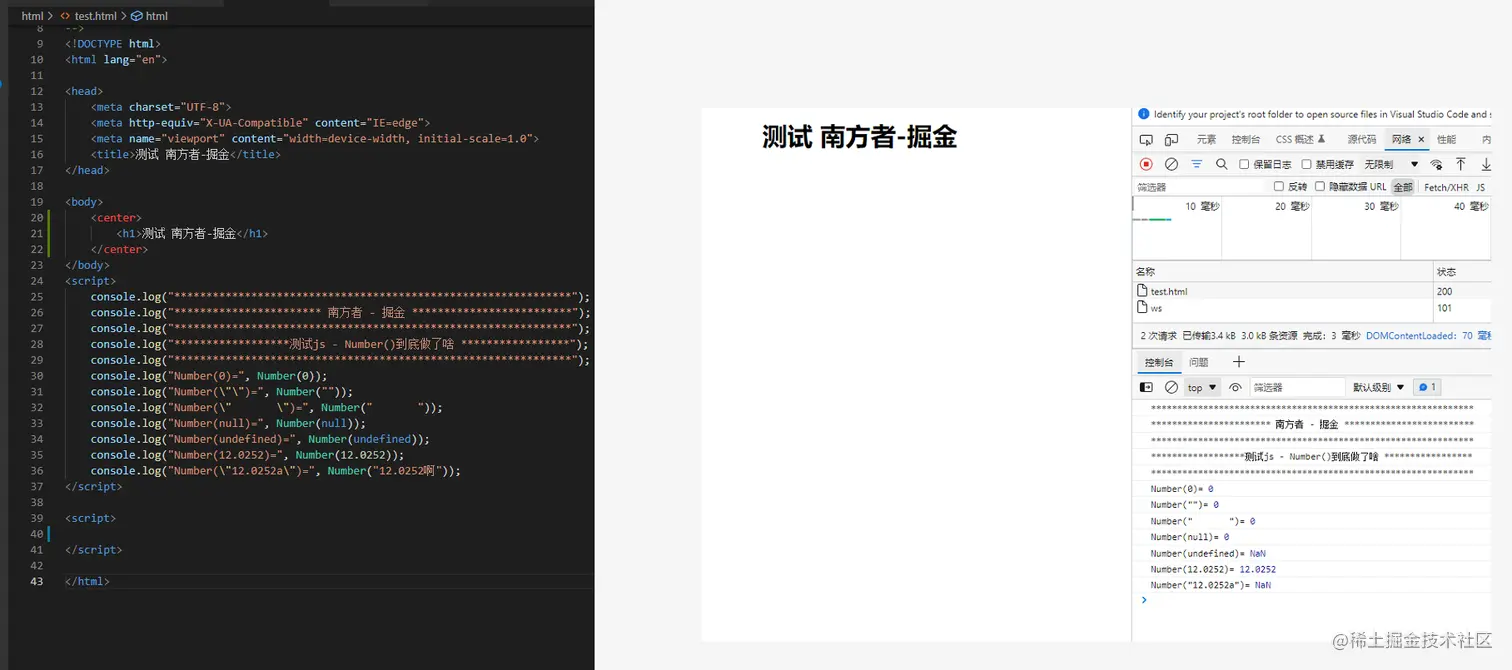The width and height of the screenshot is (1512, 670).
Task: Click console output Number(undefined)= NaN
Action: pyautogui.click(x=1208, y=553)
